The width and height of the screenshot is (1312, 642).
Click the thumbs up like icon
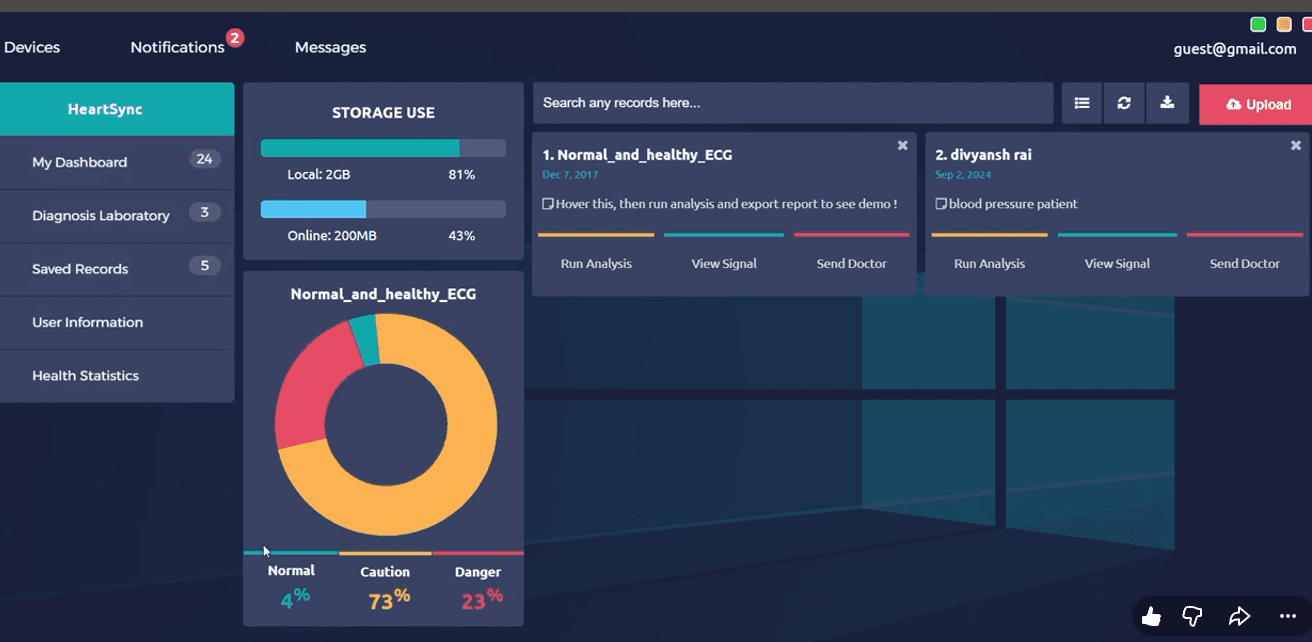[x=1151, y=616]
